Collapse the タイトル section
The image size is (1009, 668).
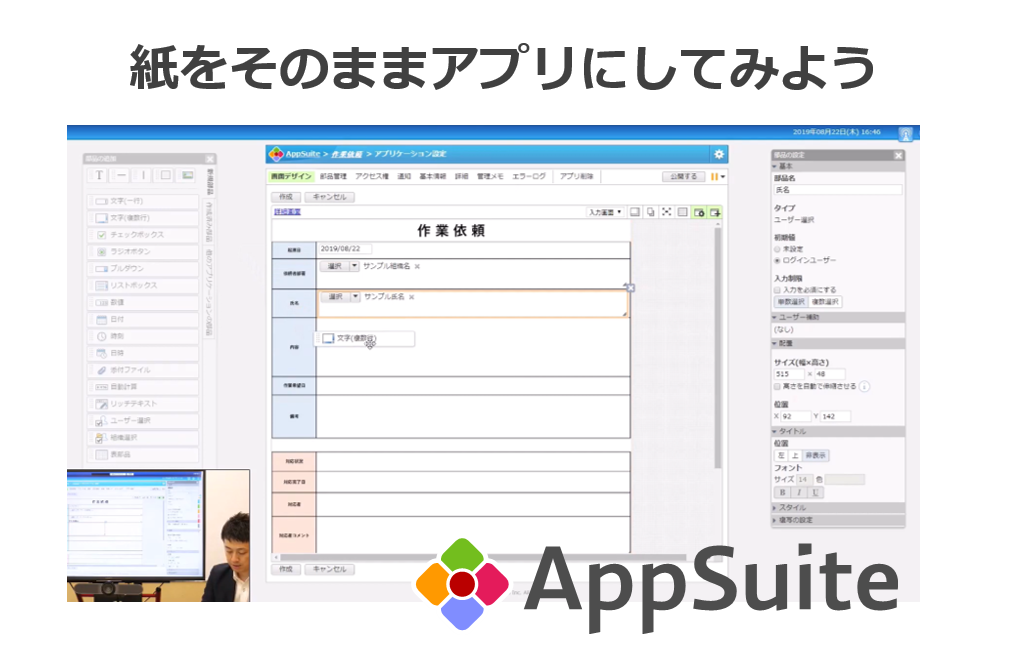click(838, 432)
